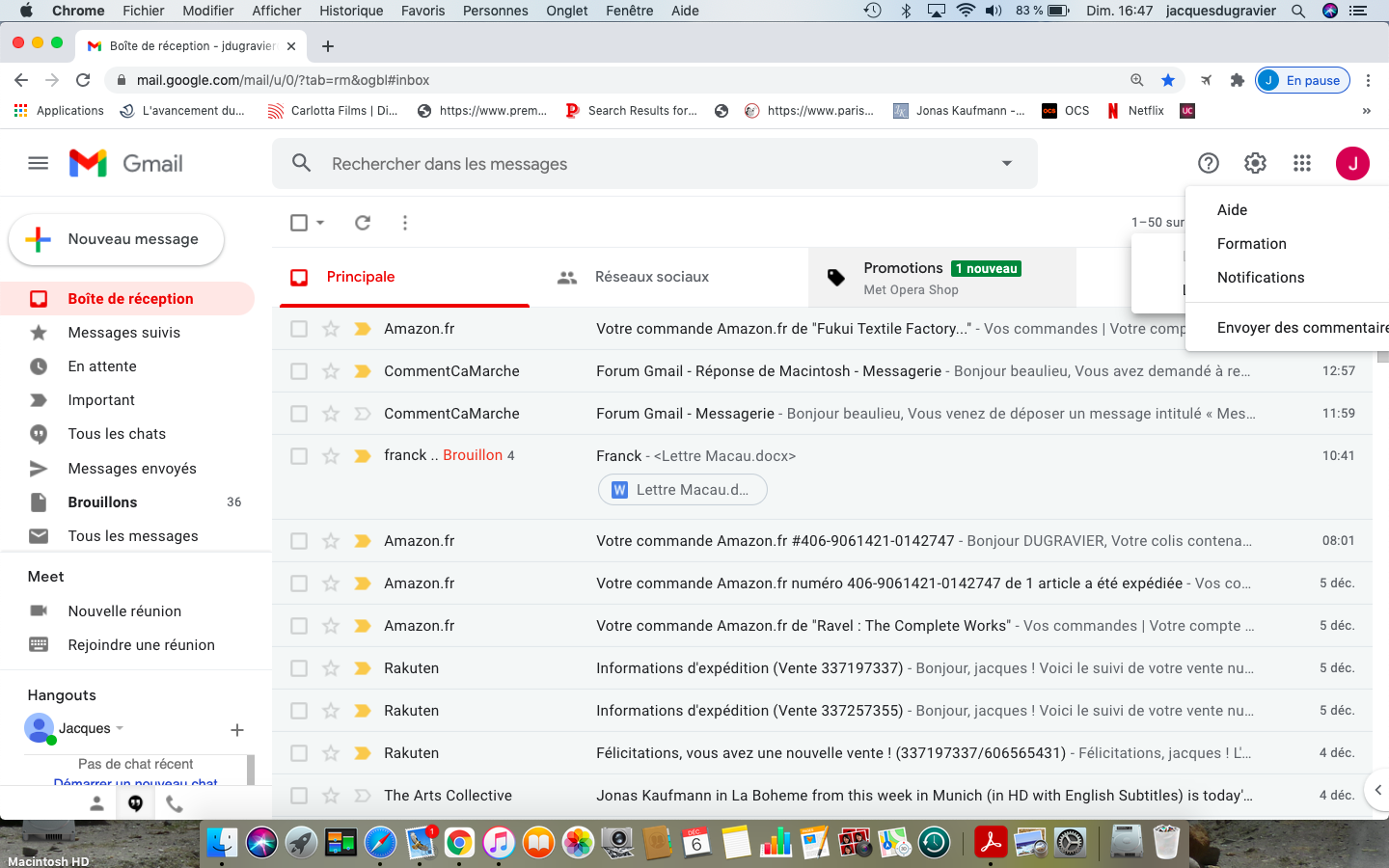Open the three-dot more actions menu
The height and width of the screenshot is (868, 1389).
coord(405,223)
